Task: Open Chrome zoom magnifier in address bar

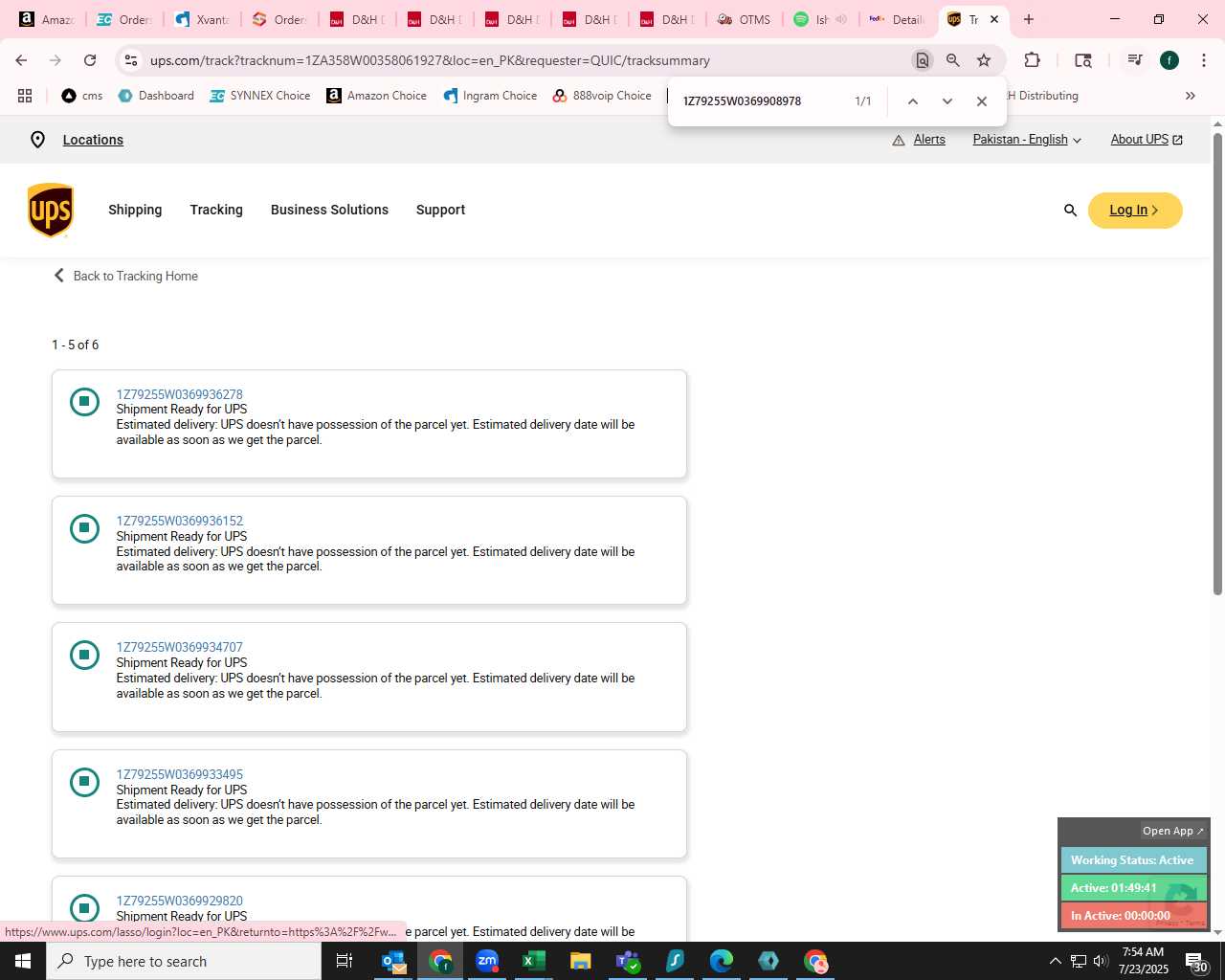Action: click(953, 60)
